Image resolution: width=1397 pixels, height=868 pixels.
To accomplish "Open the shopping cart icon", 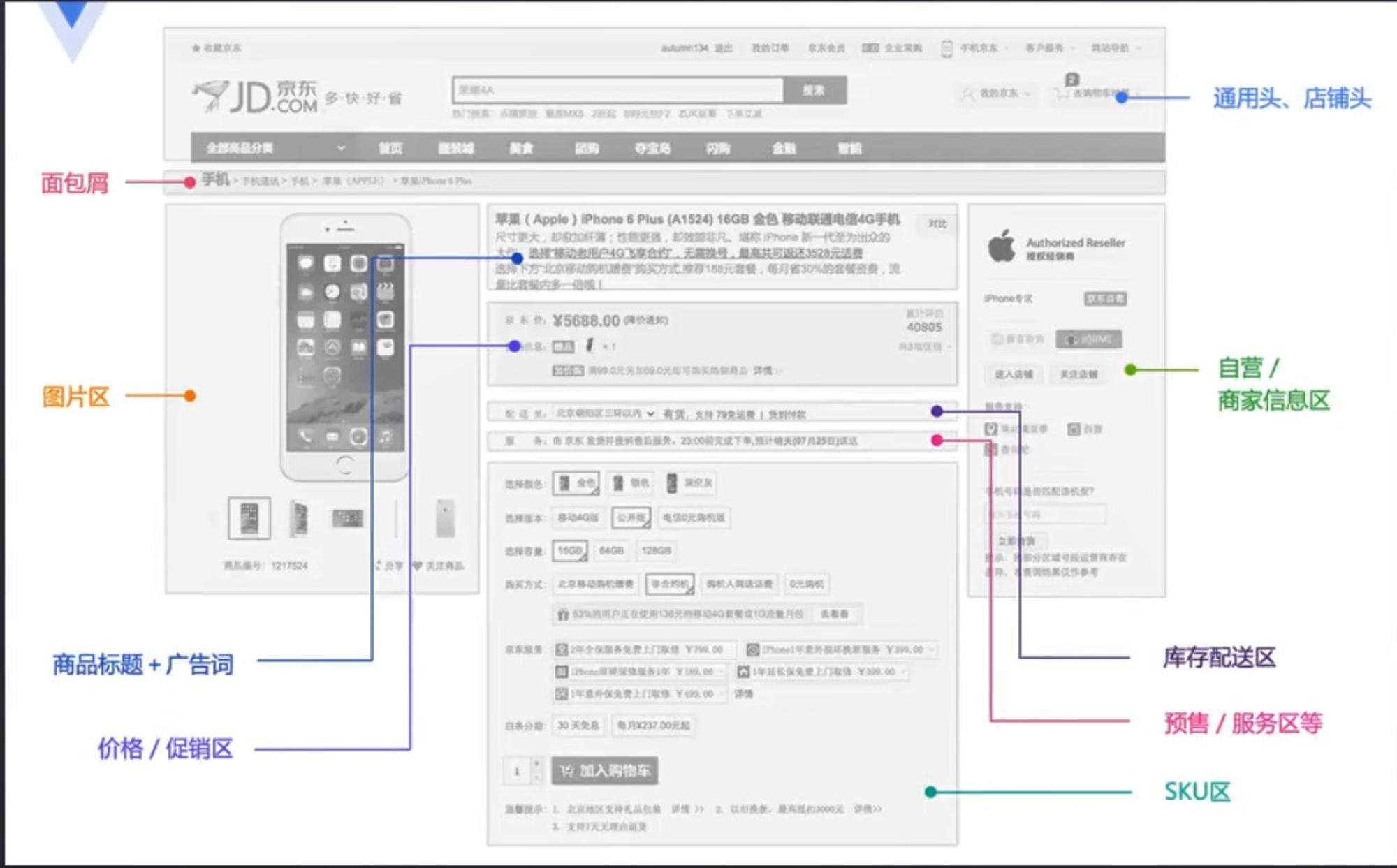I will pos(1061,94).
